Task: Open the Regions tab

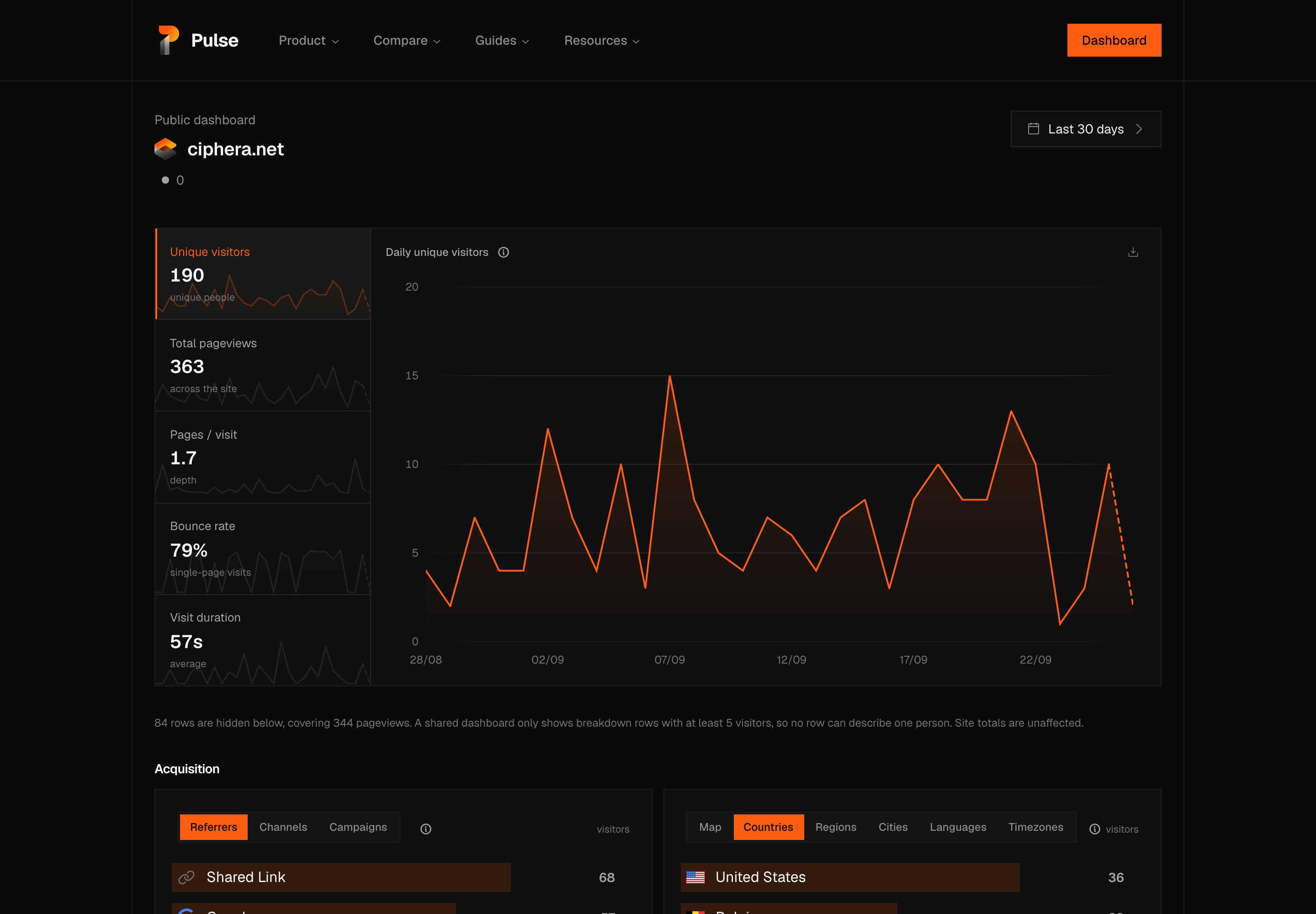Action: click(836, 827)
